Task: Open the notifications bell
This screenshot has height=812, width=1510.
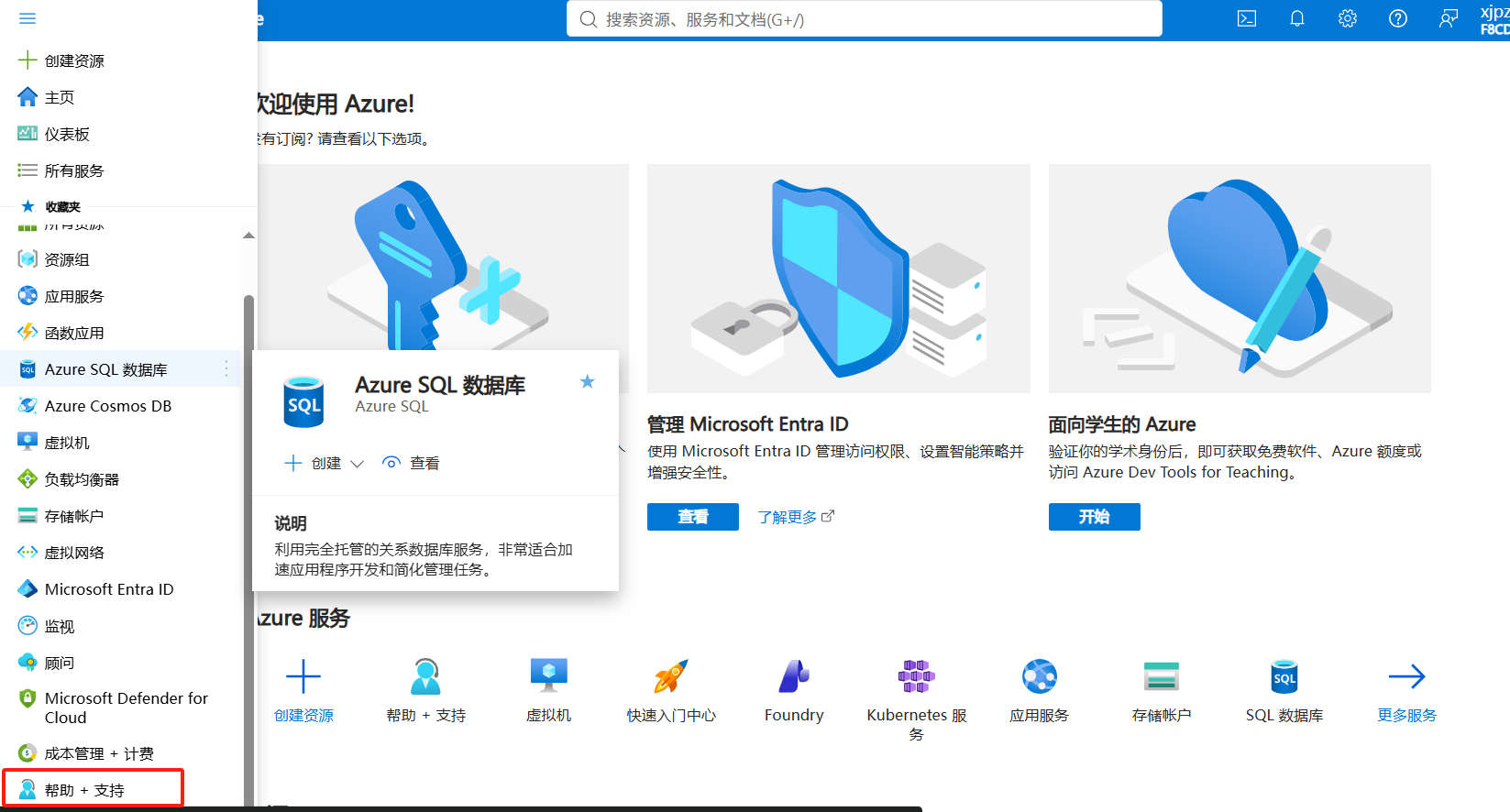Action: pos(1297,18)
